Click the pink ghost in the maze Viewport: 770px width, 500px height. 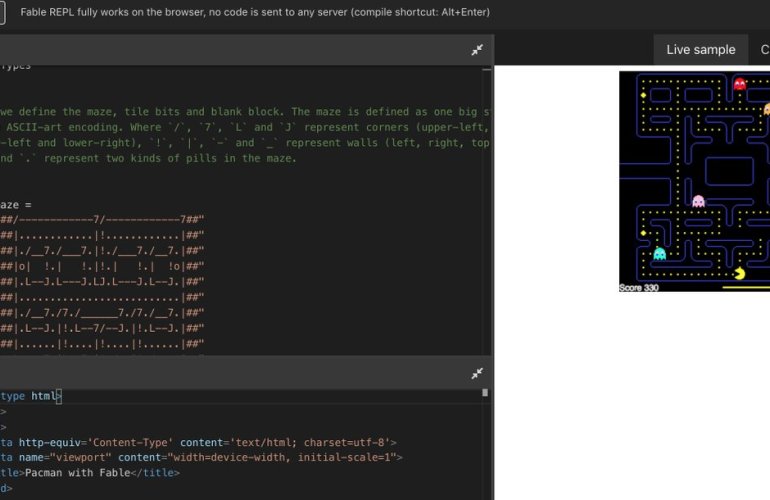click(698, 201)
